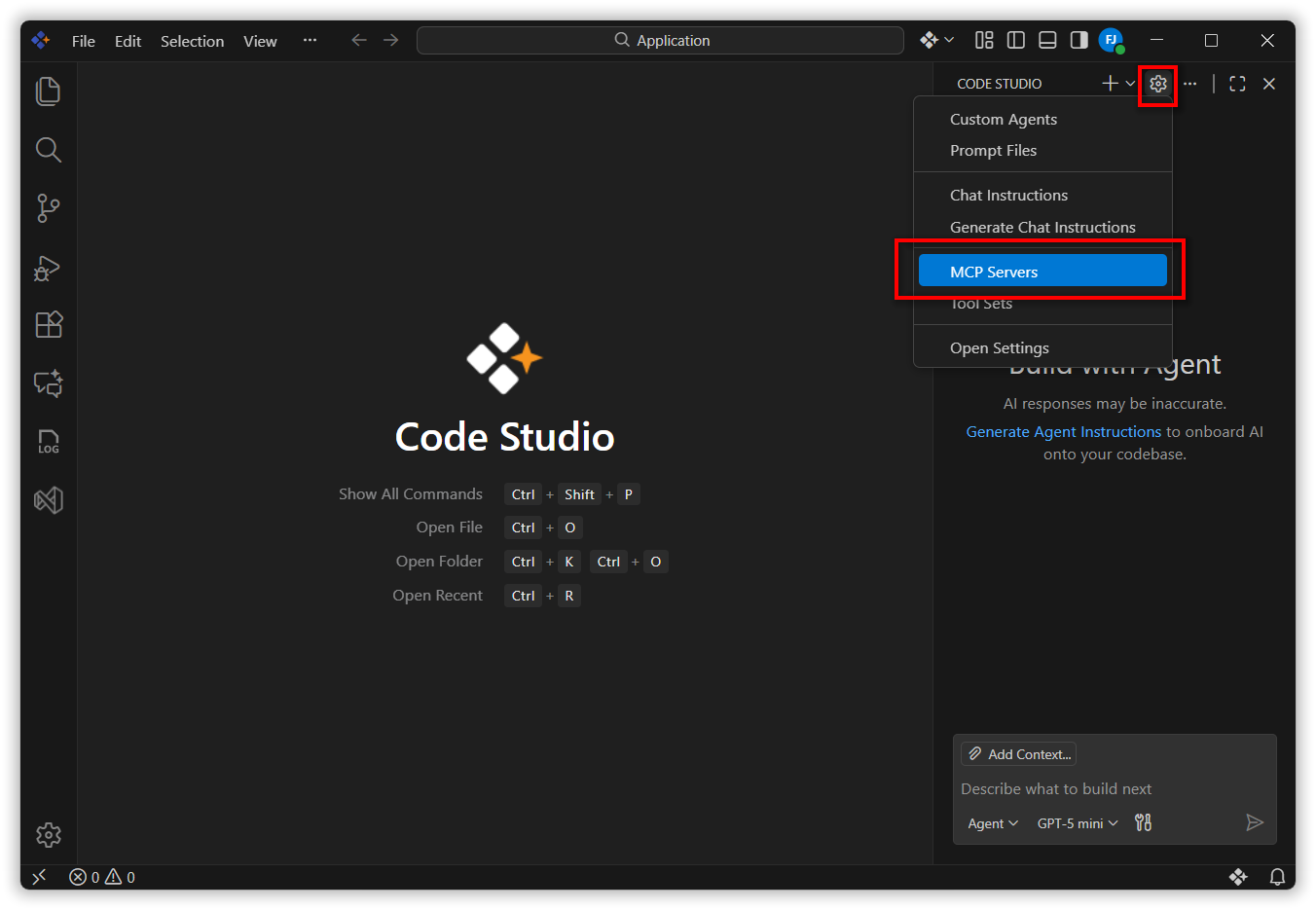Choose Custom Agents in the gear menu
Screen dimensions: 1316x910
point(1003,120)
